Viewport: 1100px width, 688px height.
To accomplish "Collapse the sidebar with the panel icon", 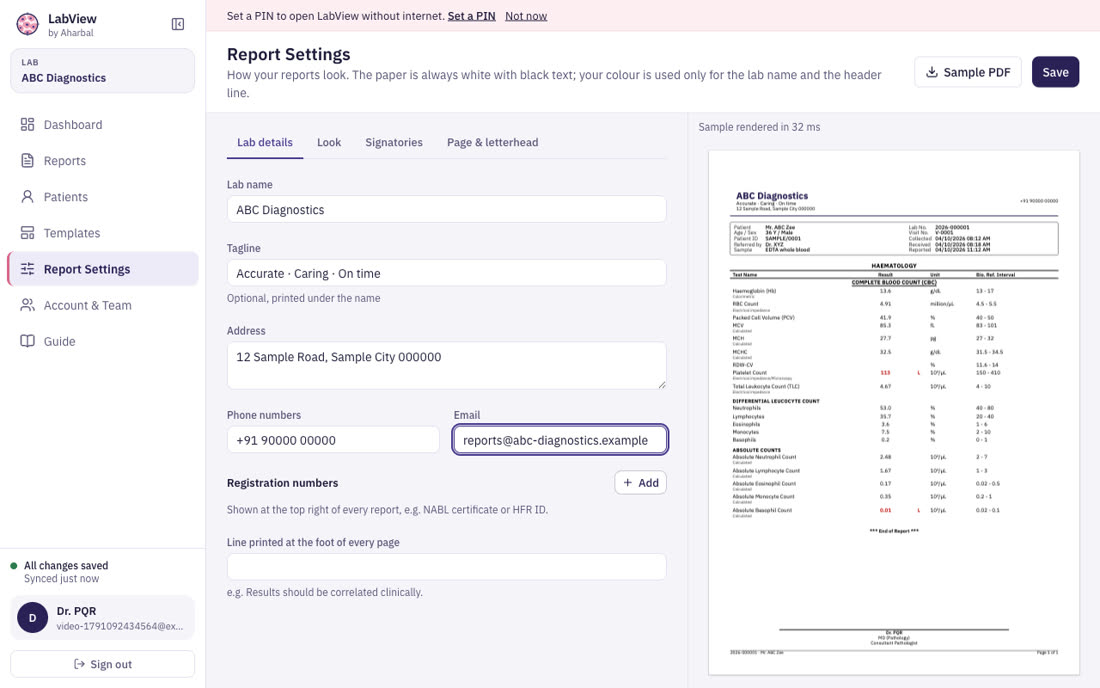I will point(178,25).
